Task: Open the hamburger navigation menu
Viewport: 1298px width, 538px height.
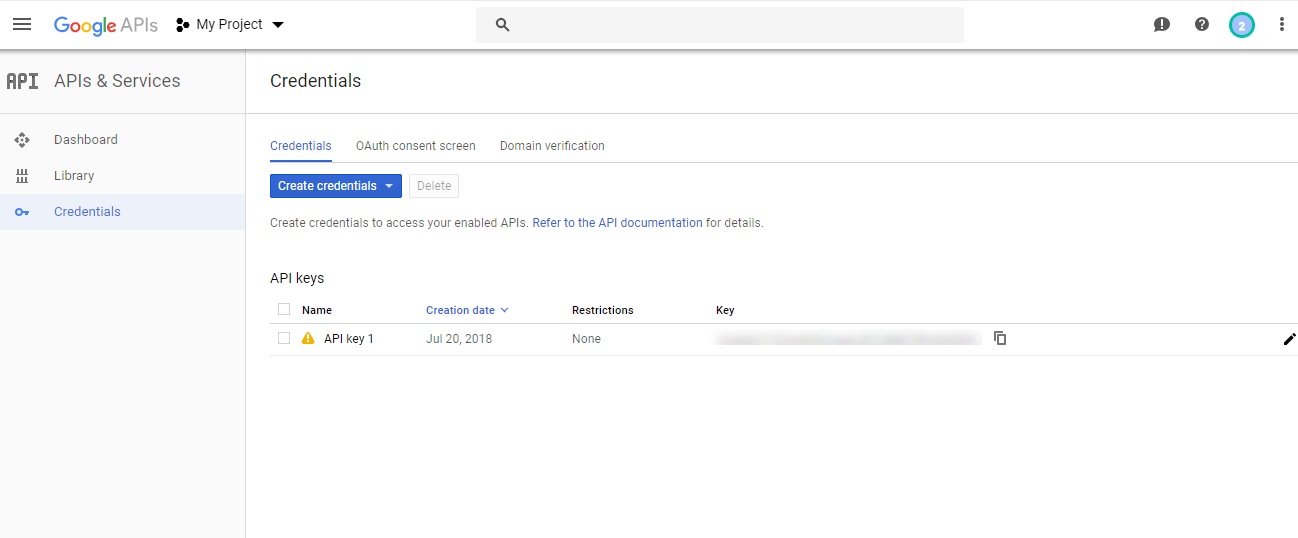Action: tap(22, 24)
